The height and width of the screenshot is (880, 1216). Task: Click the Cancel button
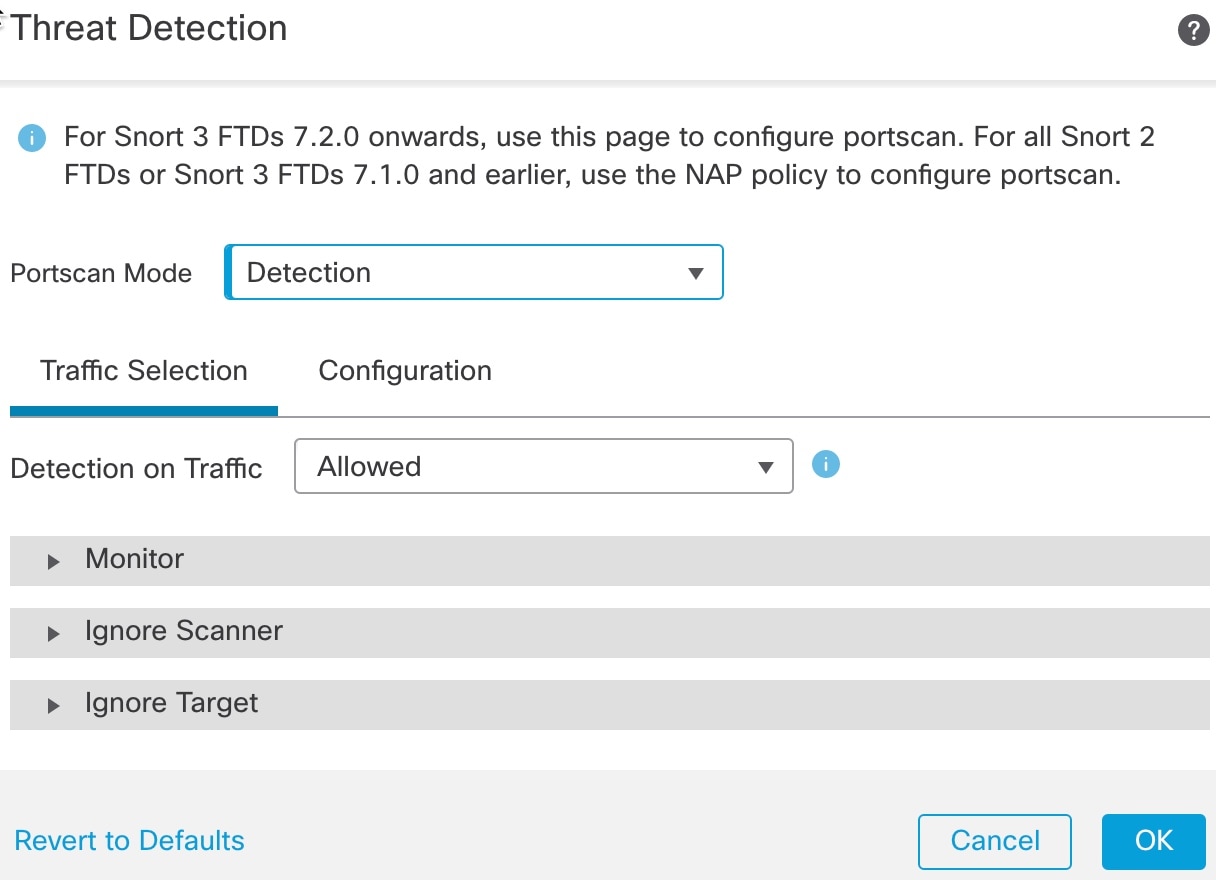coord(995,841)
